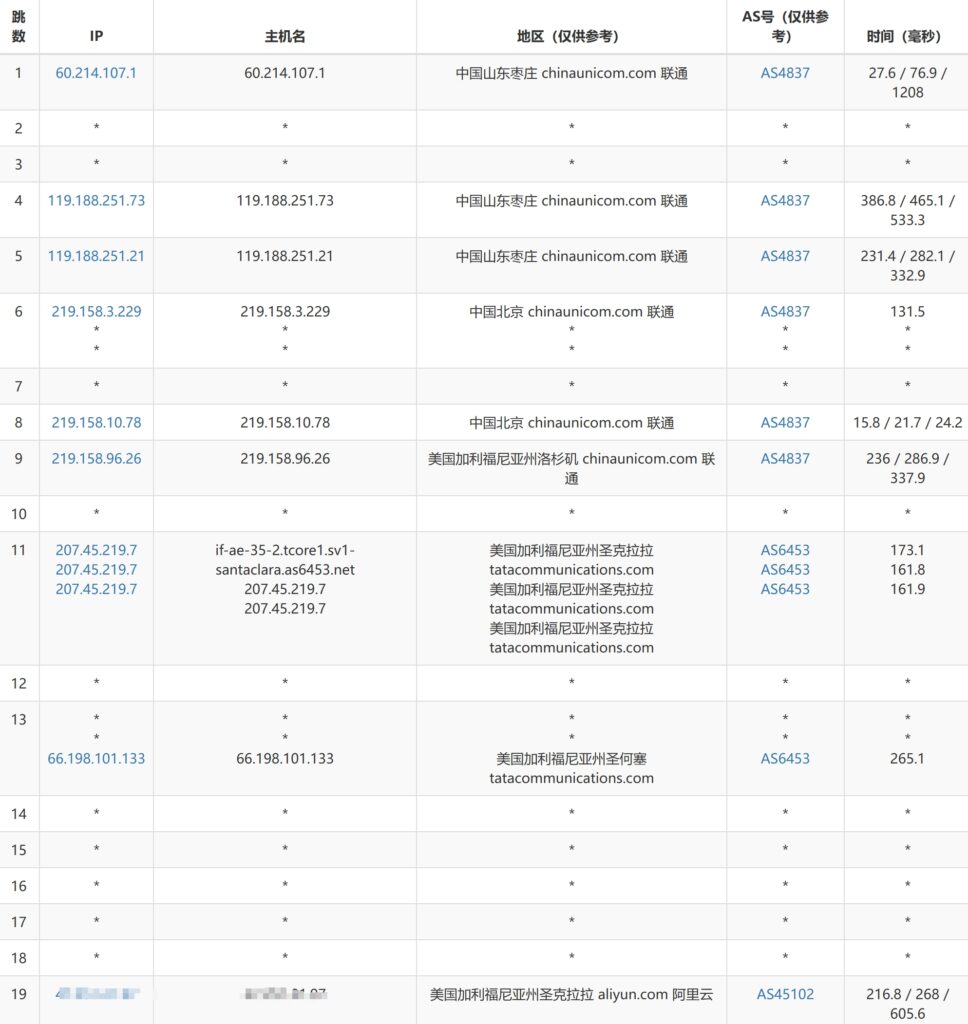Open AS4837 link in hop 9 row
The width and height of the screenshot is (968, 1024).
point(785,459)
